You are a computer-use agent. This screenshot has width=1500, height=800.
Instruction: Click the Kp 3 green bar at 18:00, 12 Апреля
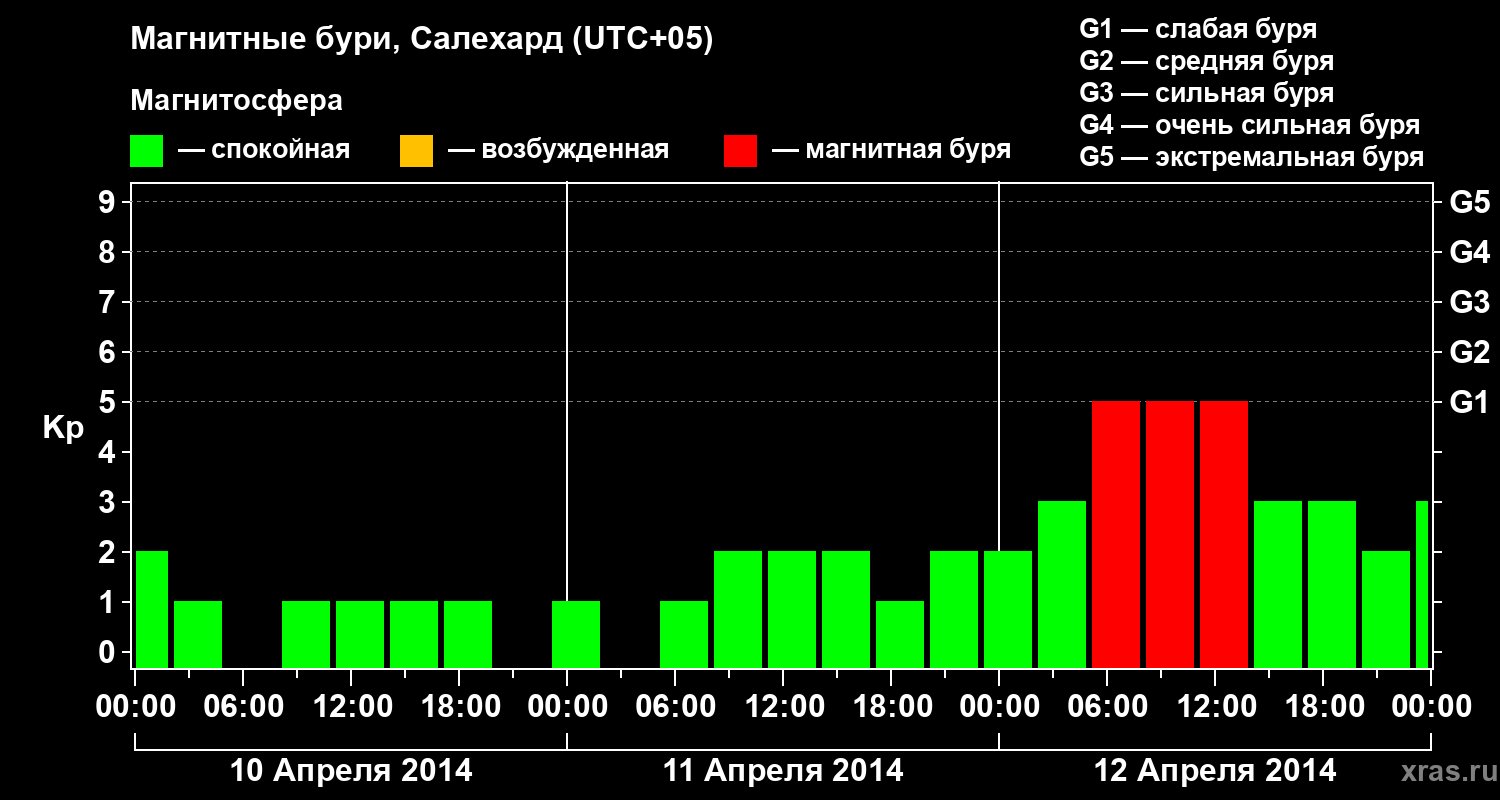click(1332, 585)
